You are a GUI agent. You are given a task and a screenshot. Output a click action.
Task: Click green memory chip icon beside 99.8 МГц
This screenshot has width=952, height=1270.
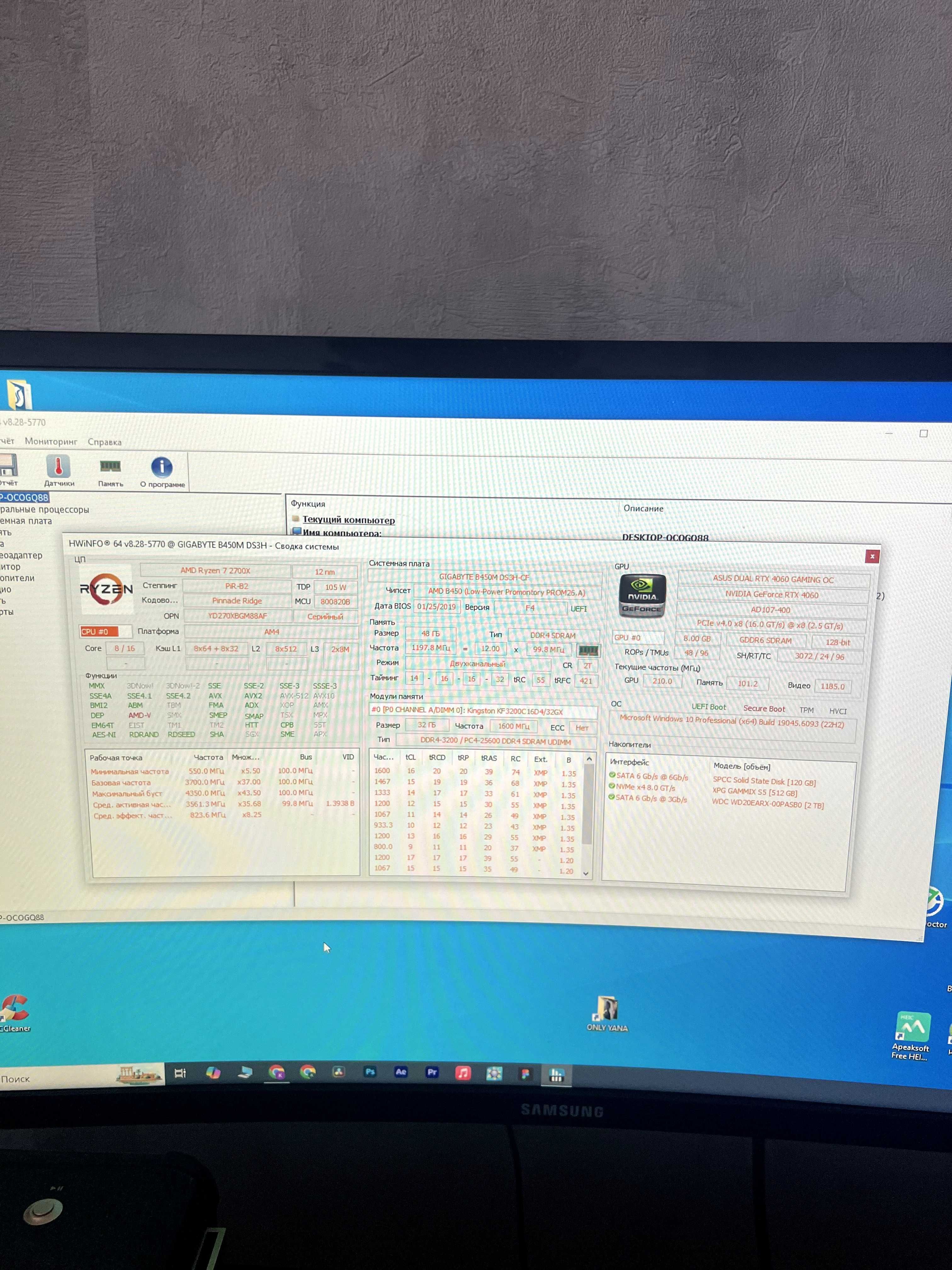pyautogui.click(x=588, y=650)
